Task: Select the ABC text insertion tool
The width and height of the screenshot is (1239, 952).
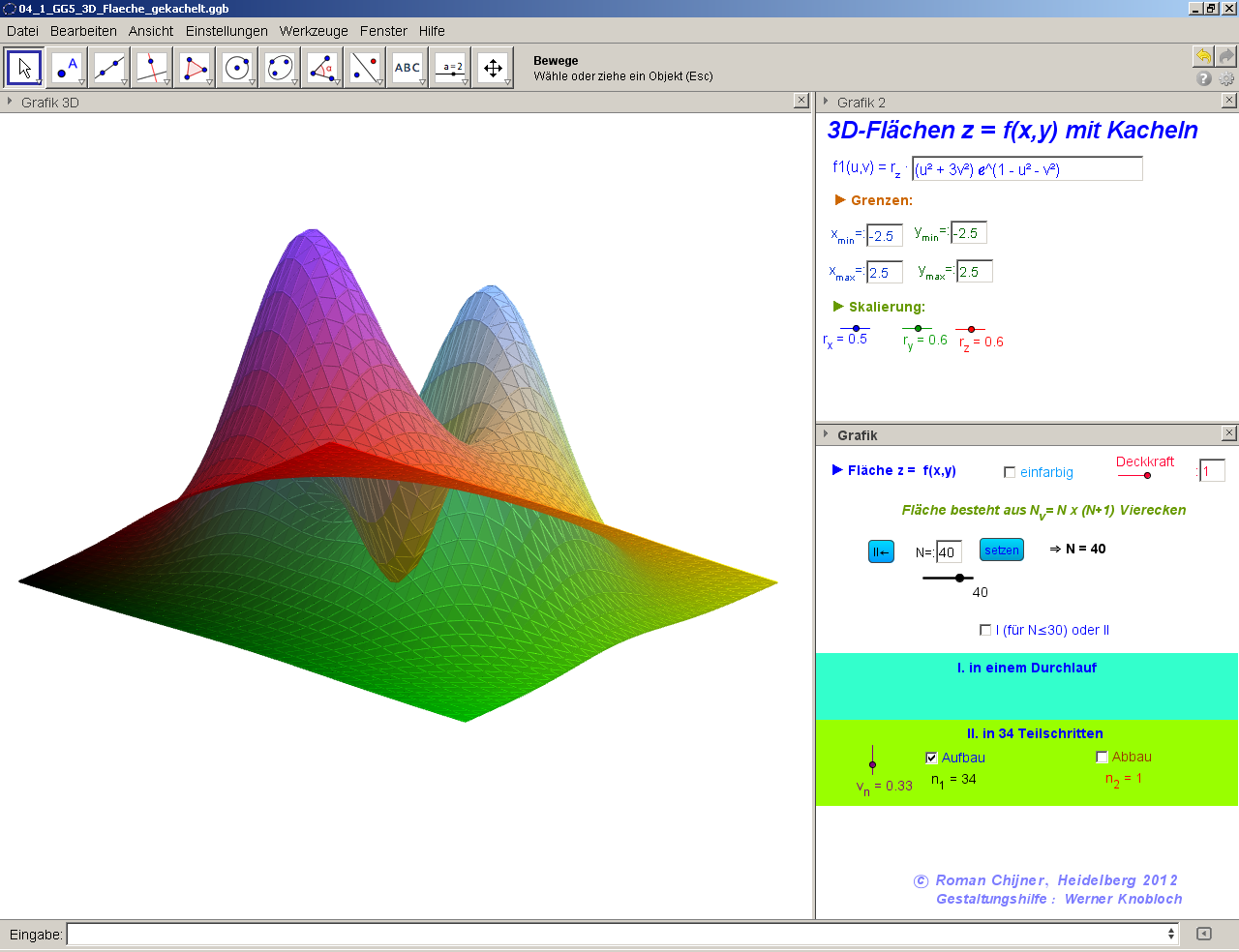Action: pos(408,69)
